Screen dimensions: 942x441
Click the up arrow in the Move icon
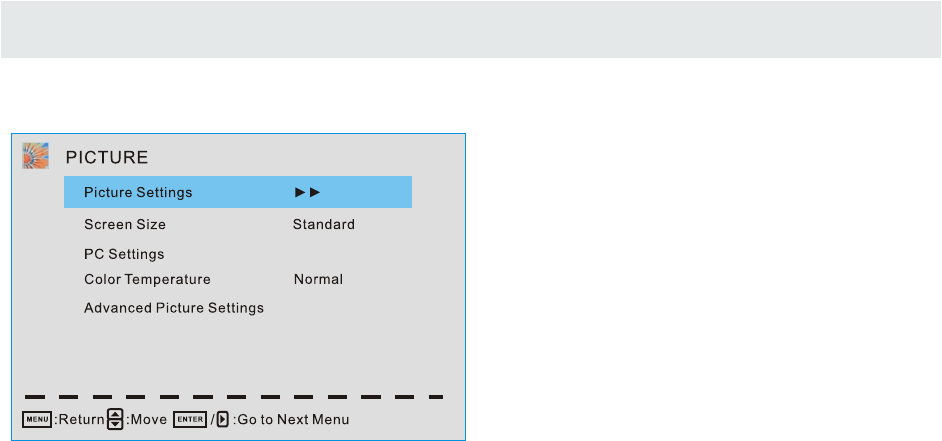(114, 414)
